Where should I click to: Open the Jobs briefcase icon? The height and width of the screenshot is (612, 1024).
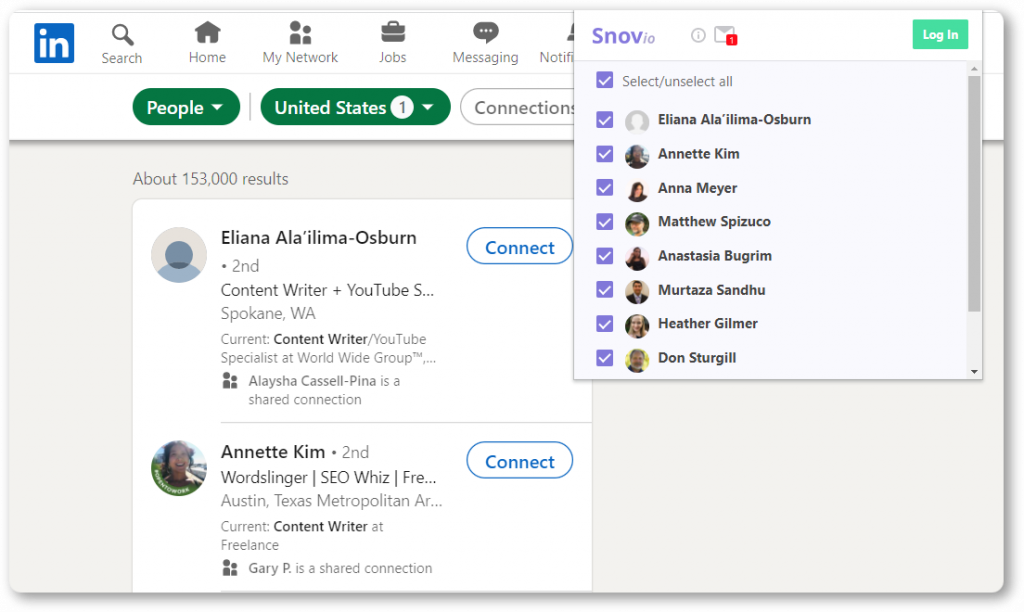coord(393,32)
